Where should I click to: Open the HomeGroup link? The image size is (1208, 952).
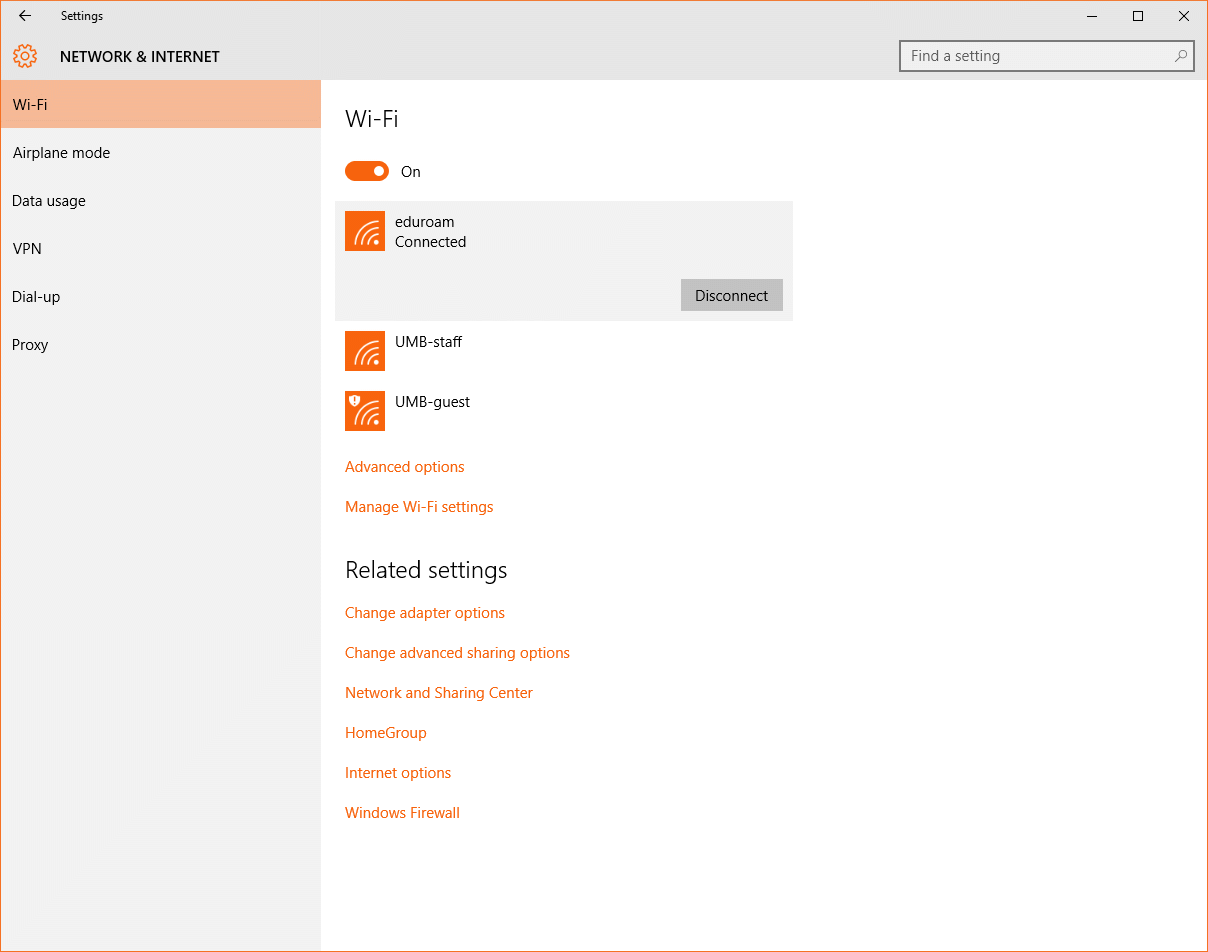click(x=386, y=733)
